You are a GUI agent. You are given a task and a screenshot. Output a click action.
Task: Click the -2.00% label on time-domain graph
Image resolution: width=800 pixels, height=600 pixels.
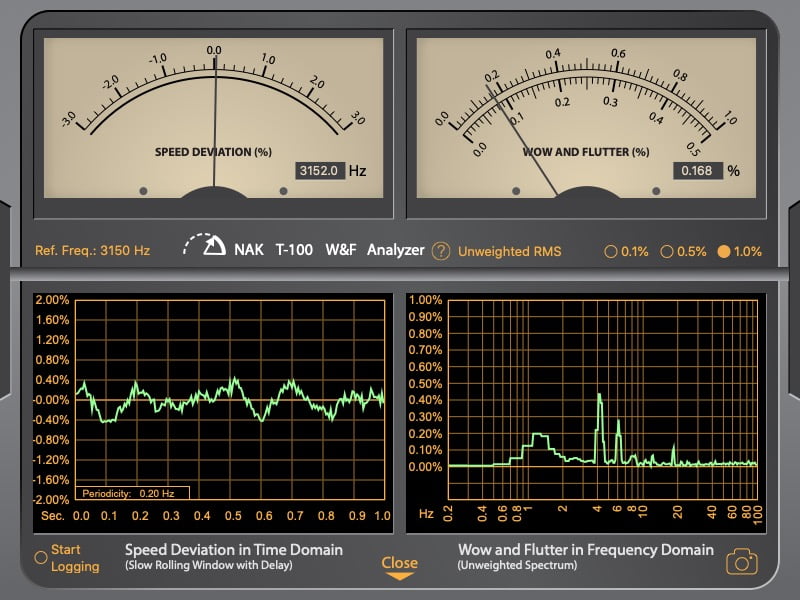(x=51, y=499)
